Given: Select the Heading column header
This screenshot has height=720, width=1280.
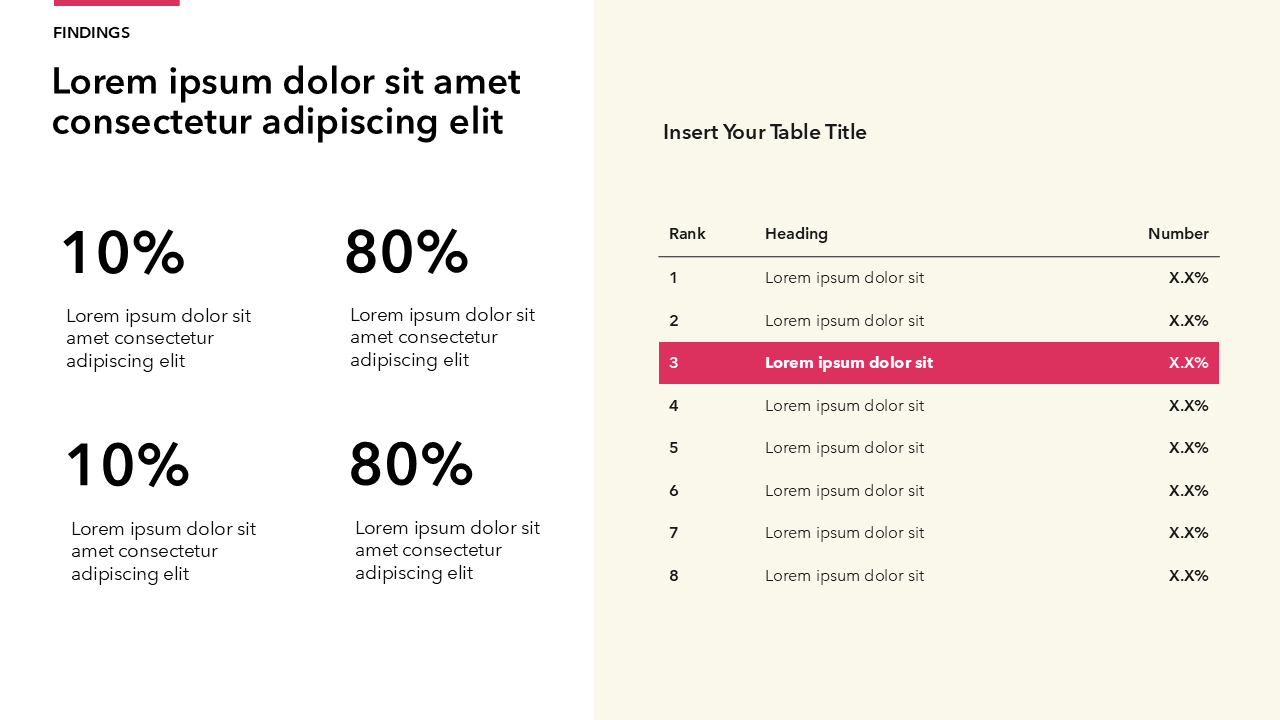Looking at the screenshot, I should 796,234.
